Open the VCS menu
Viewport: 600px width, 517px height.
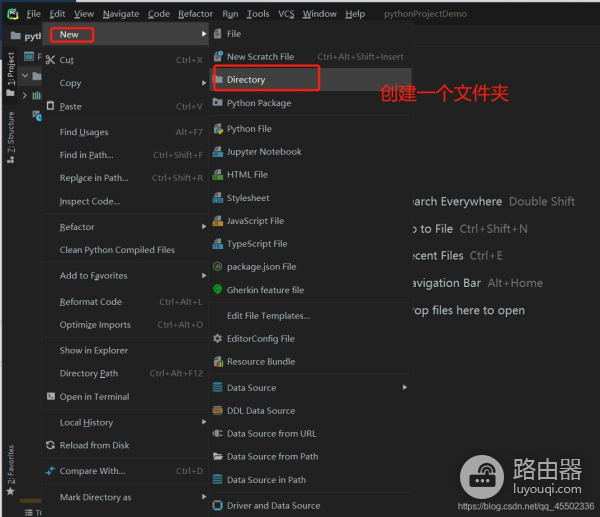point(286,14)
